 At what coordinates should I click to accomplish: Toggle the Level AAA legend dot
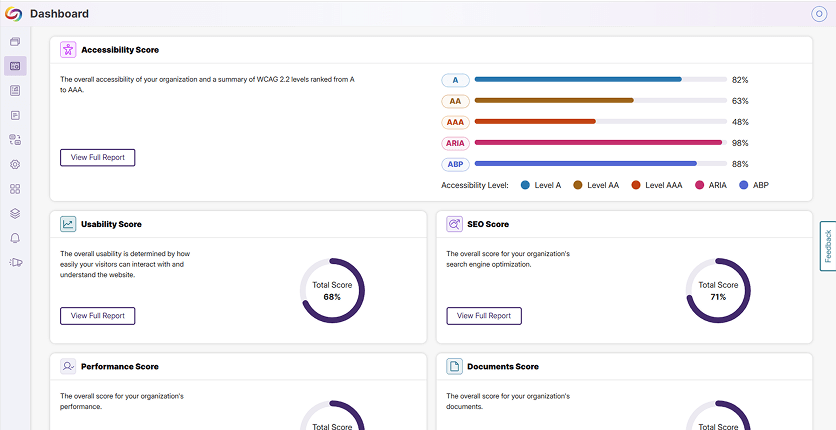pyautogui.click(x=635, y=185)
